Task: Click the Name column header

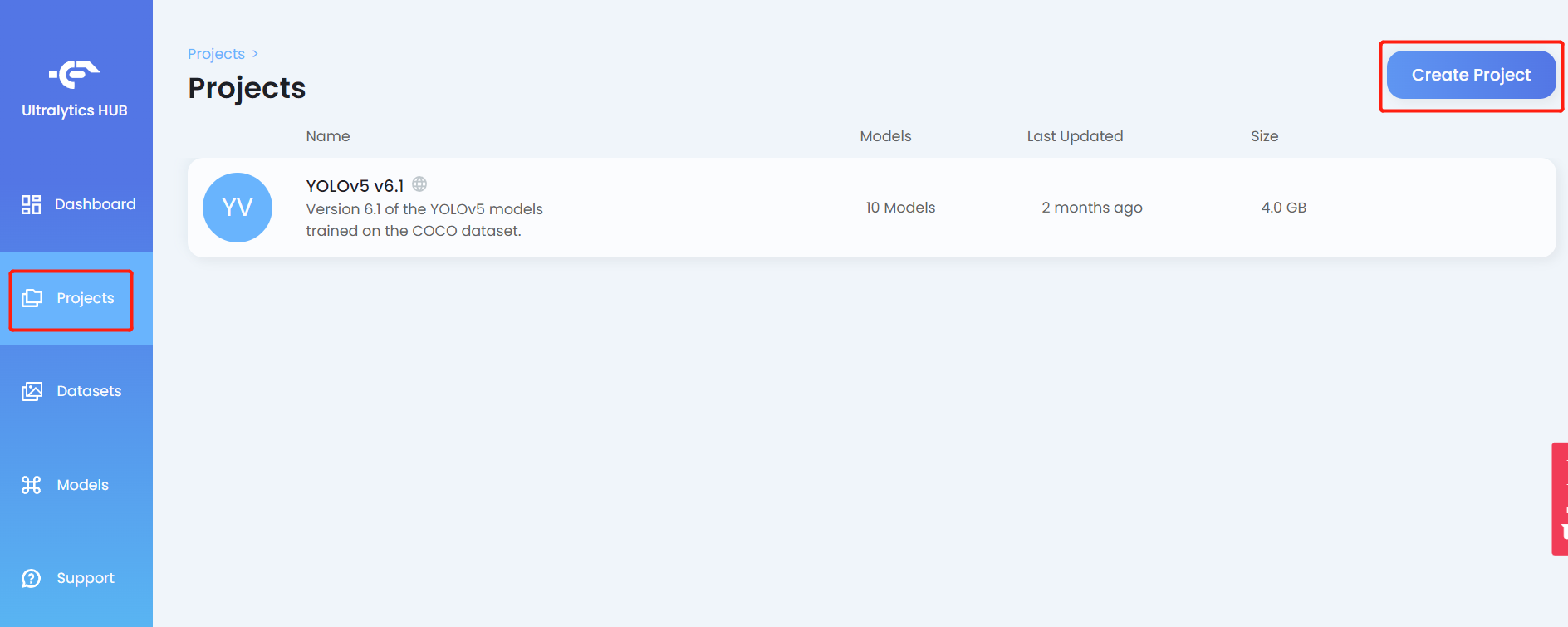Action: click(x=328, y=136)
